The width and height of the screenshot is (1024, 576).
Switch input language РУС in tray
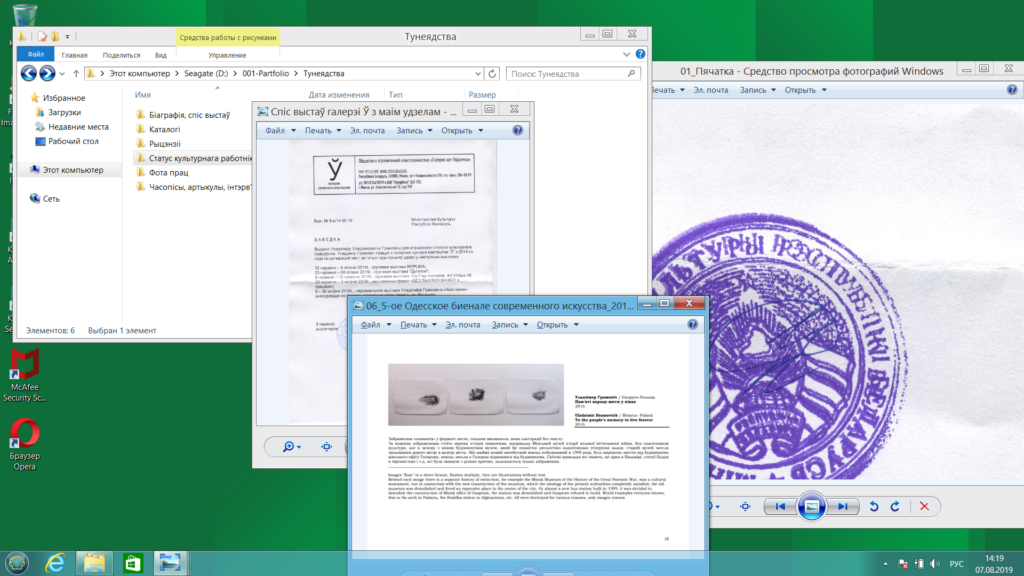click(957, 564)
